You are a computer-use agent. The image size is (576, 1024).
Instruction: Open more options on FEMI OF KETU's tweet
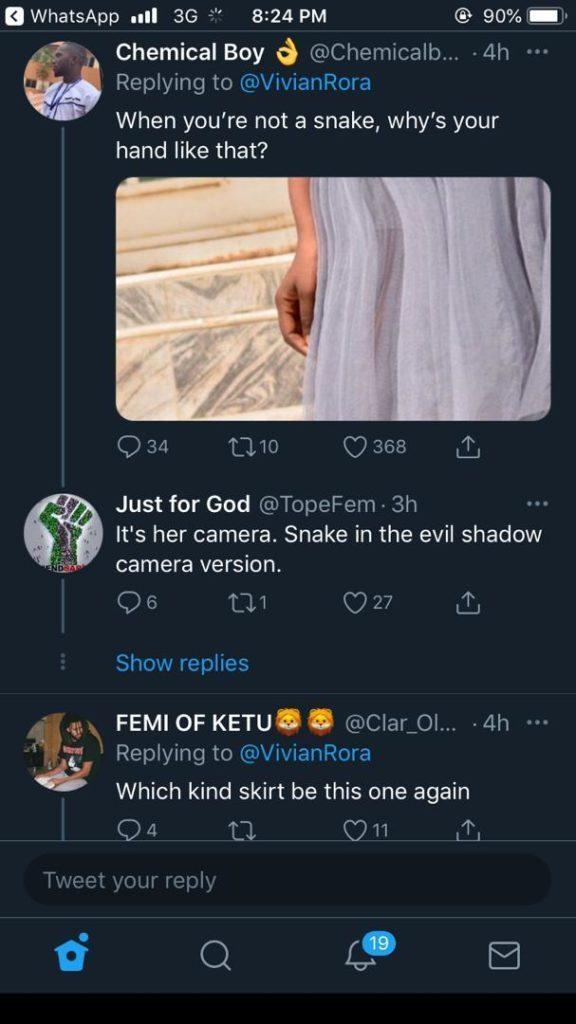pyautogui.click(x=536, y=723)
